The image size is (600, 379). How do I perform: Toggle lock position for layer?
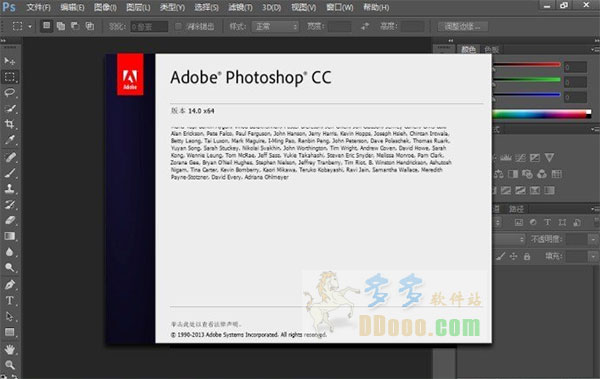coord(514,256)
